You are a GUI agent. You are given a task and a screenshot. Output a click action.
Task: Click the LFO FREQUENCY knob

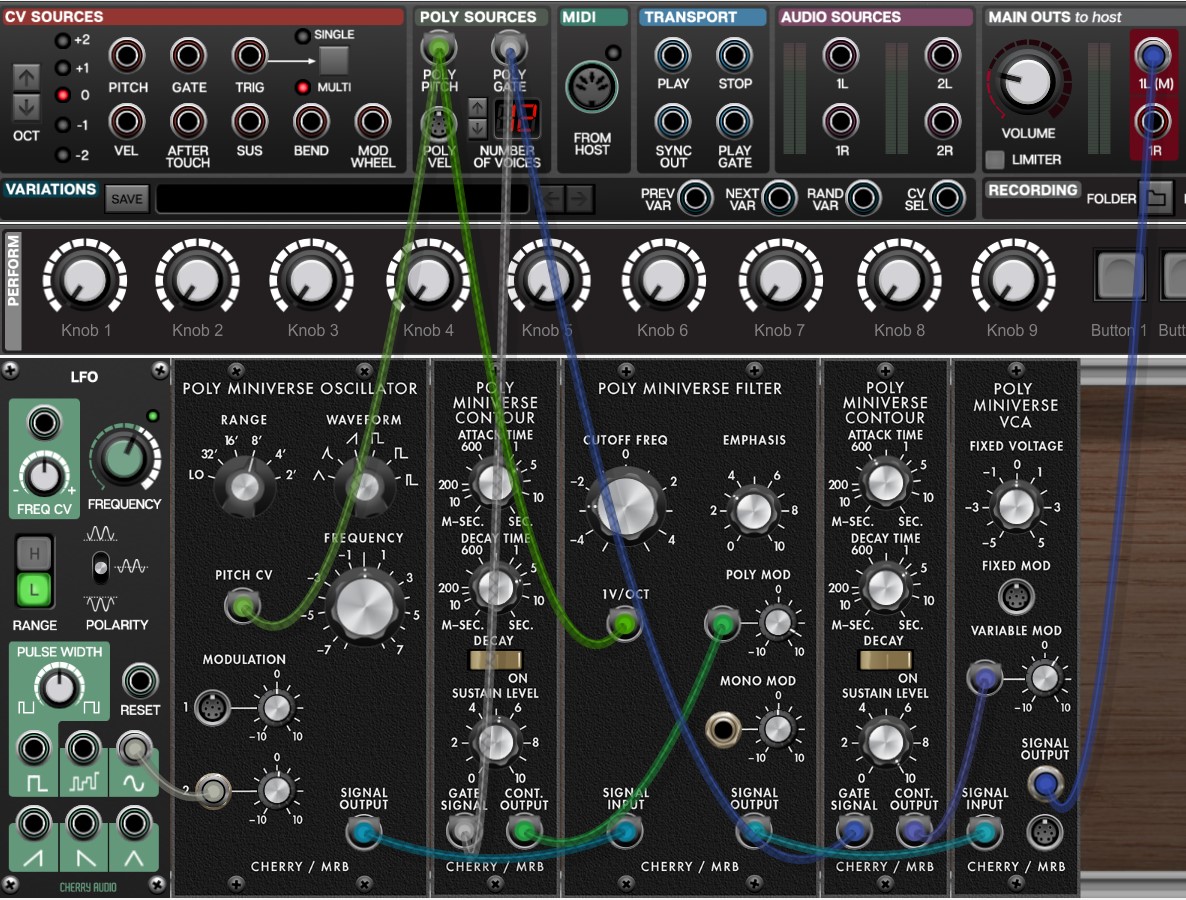(x=126, y=459)
